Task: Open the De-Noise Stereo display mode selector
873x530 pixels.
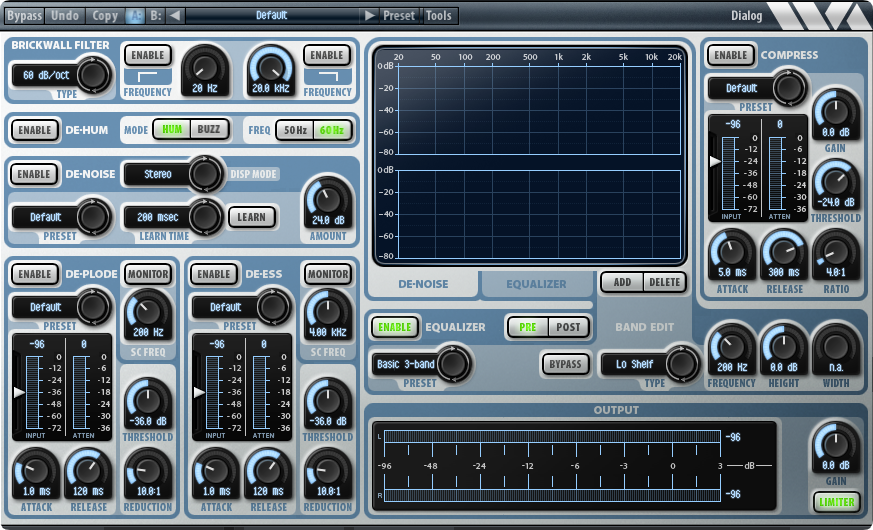Action: (173, 174)
